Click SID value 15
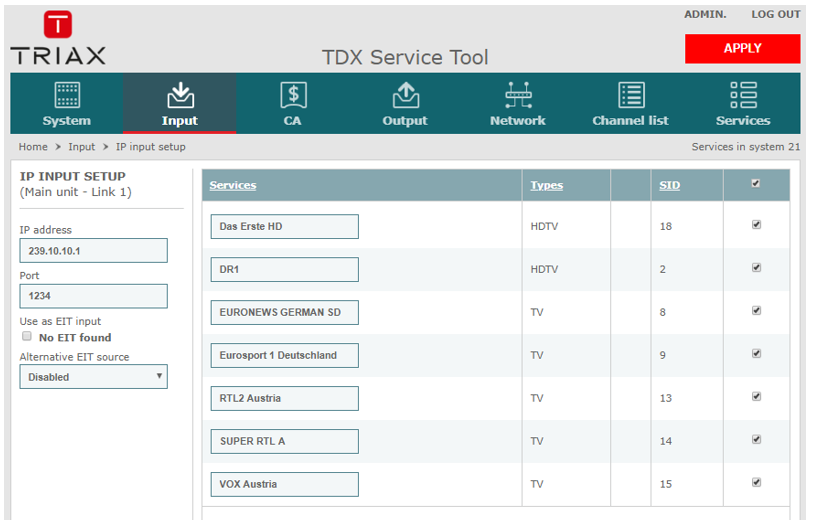This screenshot has height=520, width=813. (x=666, y=484)
